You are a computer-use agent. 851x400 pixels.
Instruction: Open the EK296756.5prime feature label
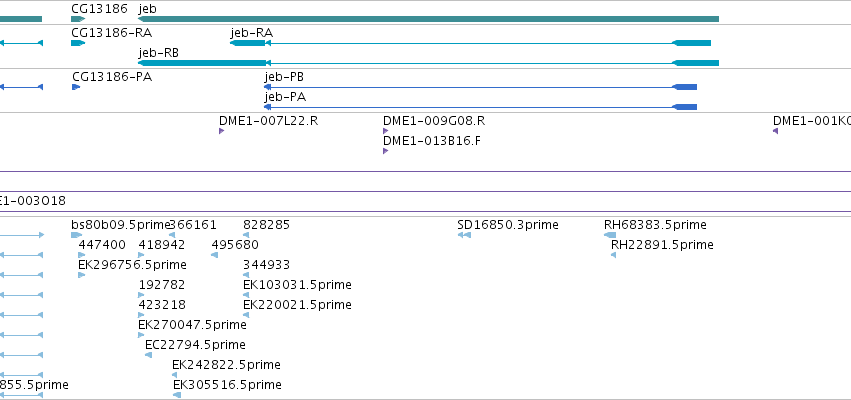point(132,264)
